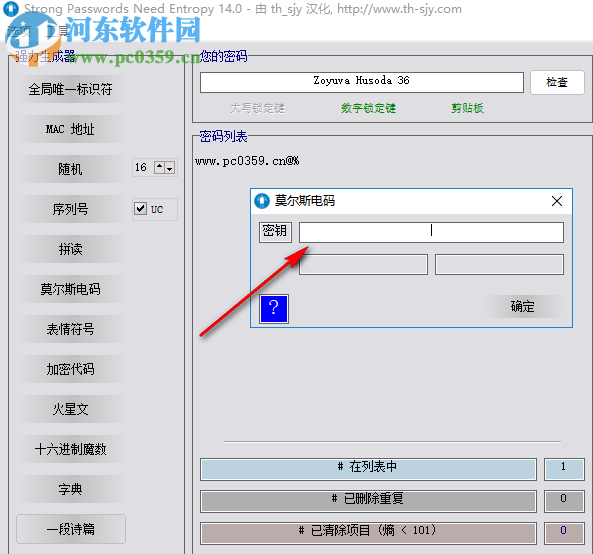Toggle the UC checkbox
Screen dimensions: 593x554
[x=141, y=208]
